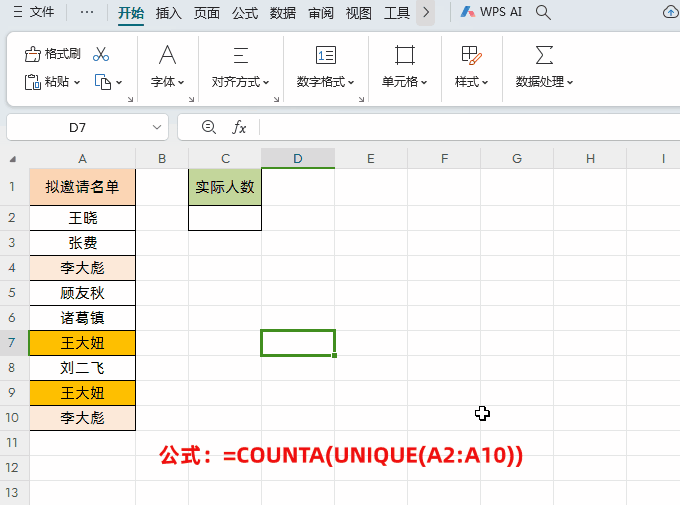Switch to the 页面 tab

(x=206, y=13)
